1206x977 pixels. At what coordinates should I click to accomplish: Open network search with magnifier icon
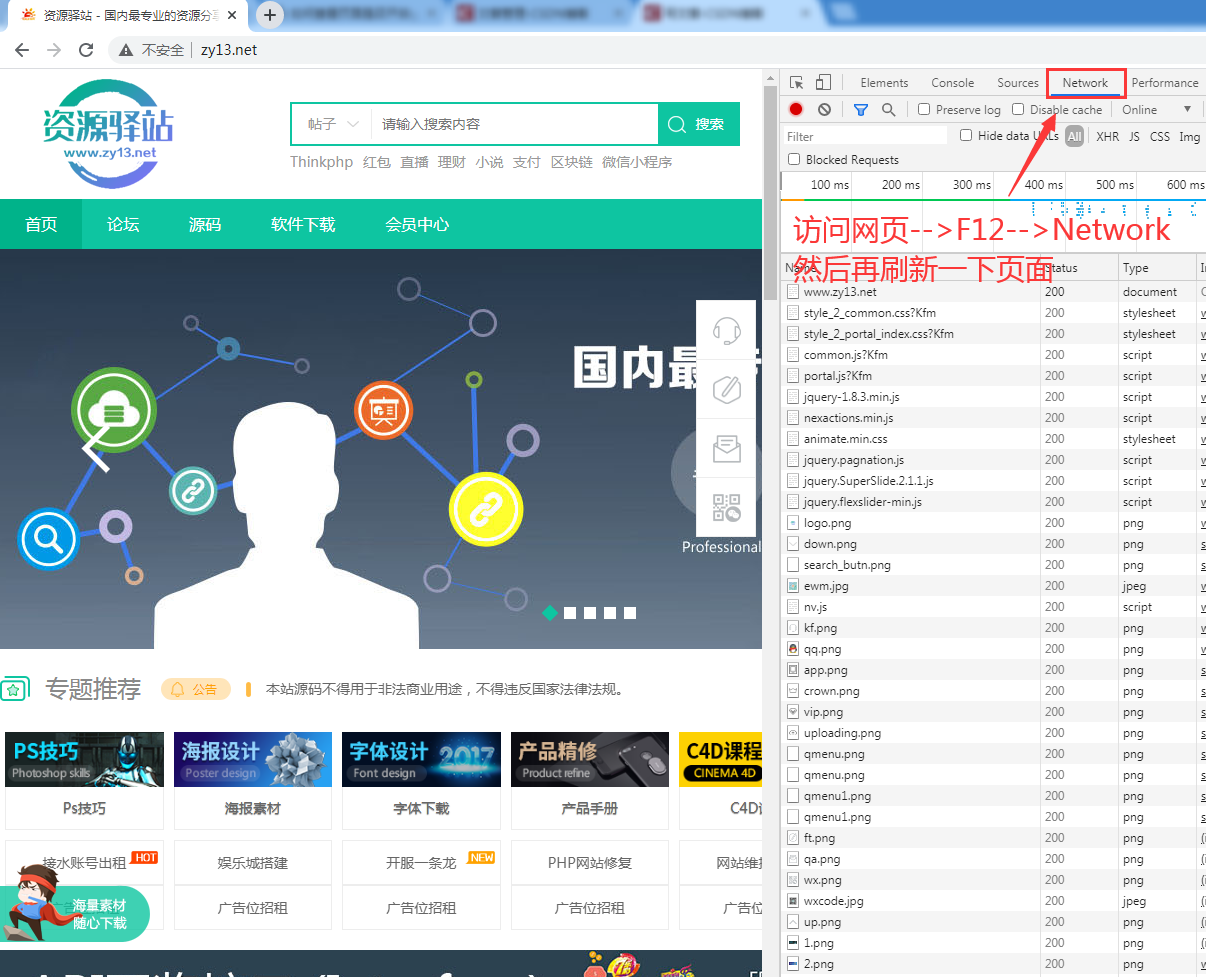click(888, 110)
